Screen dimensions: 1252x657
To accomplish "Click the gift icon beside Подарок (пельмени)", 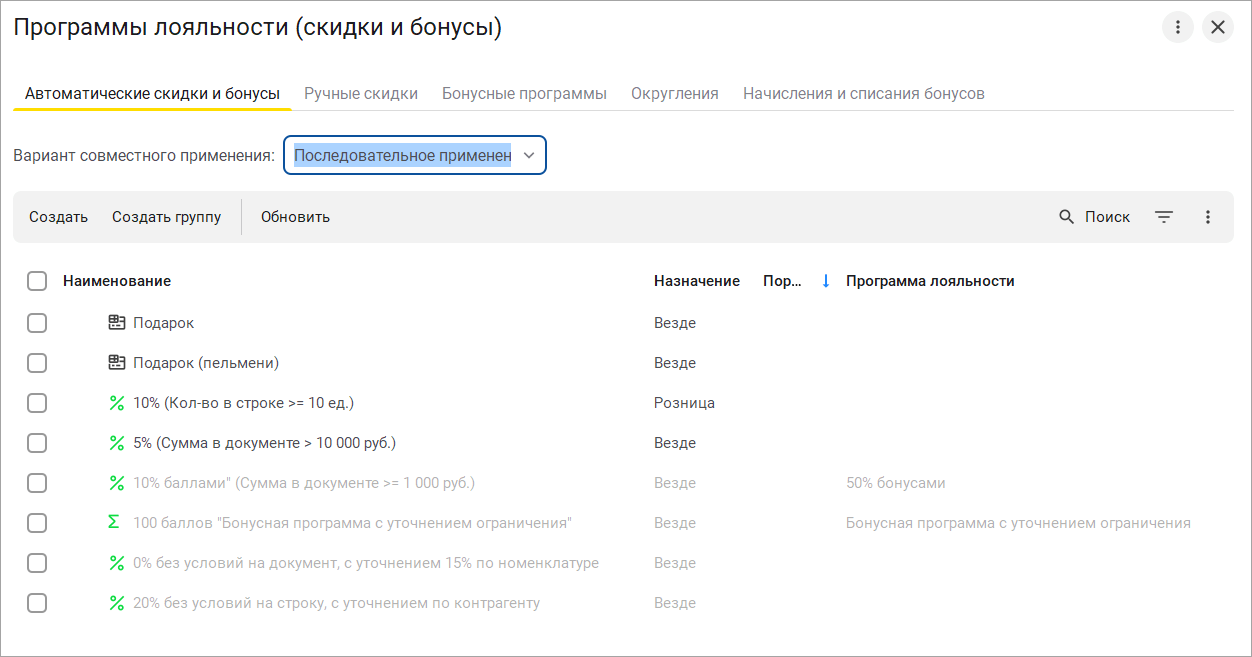I will tap(116, 363).
